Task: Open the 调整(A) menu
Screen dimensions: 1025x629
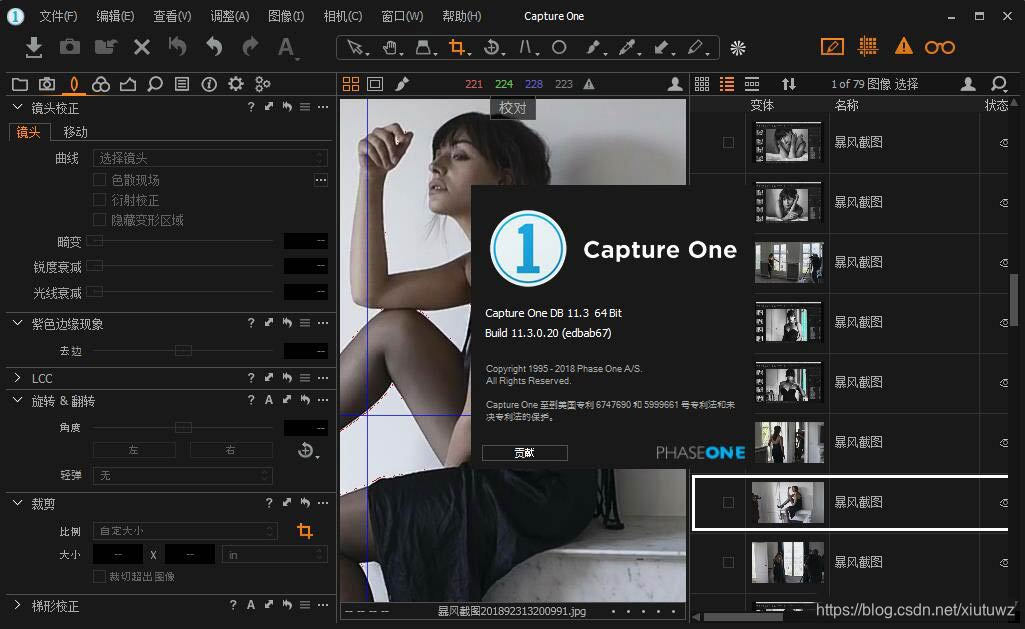Action: [x=229, y=16]
